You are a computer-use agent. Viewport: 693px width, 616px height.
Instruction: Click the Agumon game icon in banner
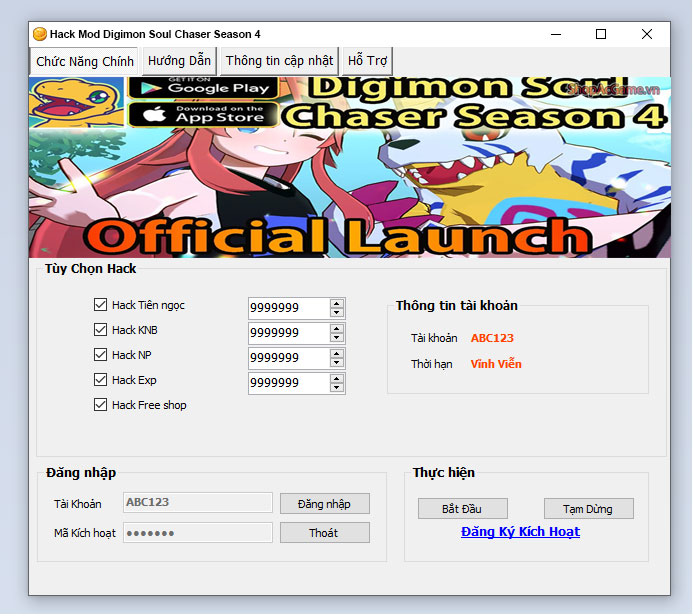point(76,103)
